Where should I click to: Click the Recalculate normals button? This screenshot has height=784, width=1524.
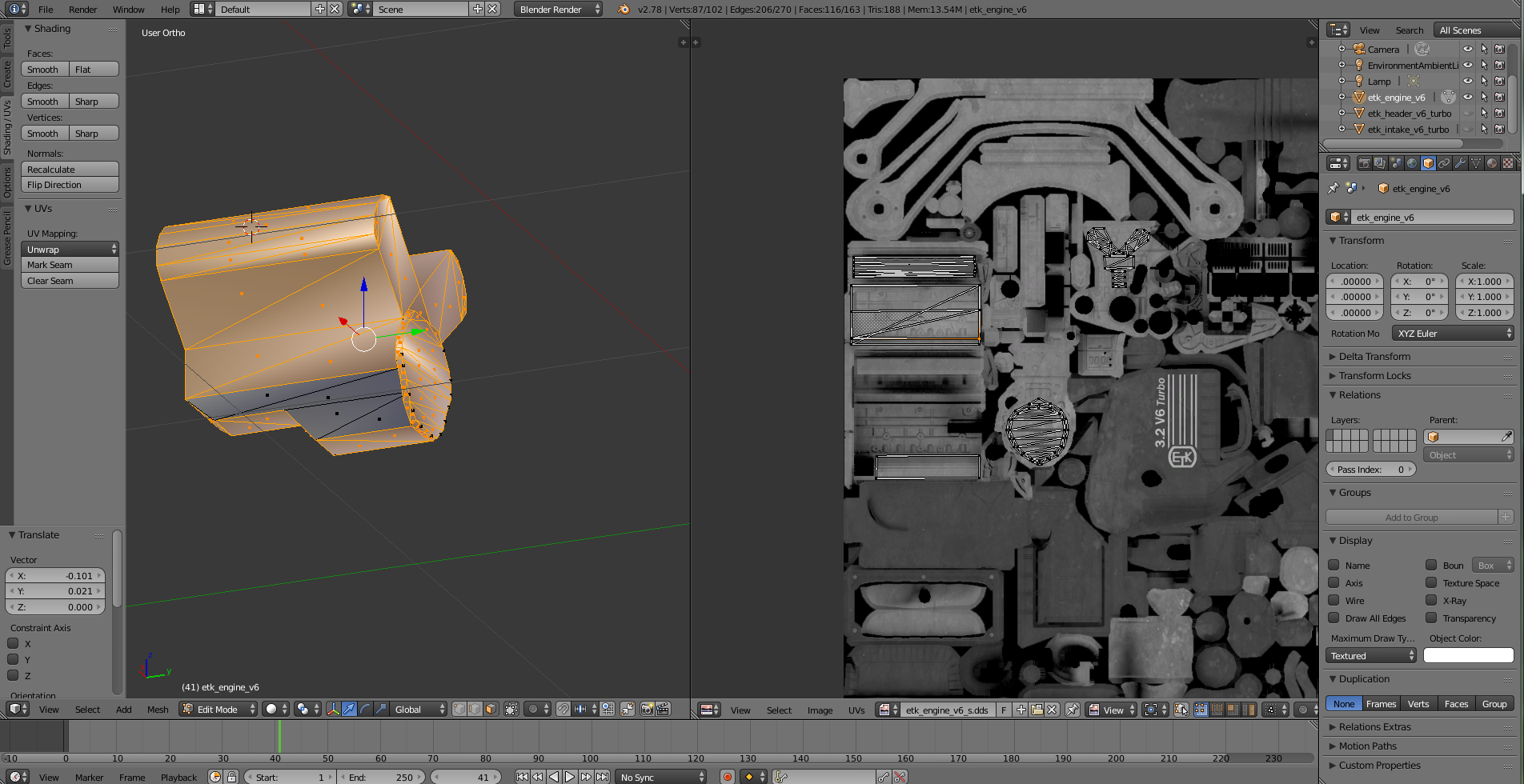(70, 169)
